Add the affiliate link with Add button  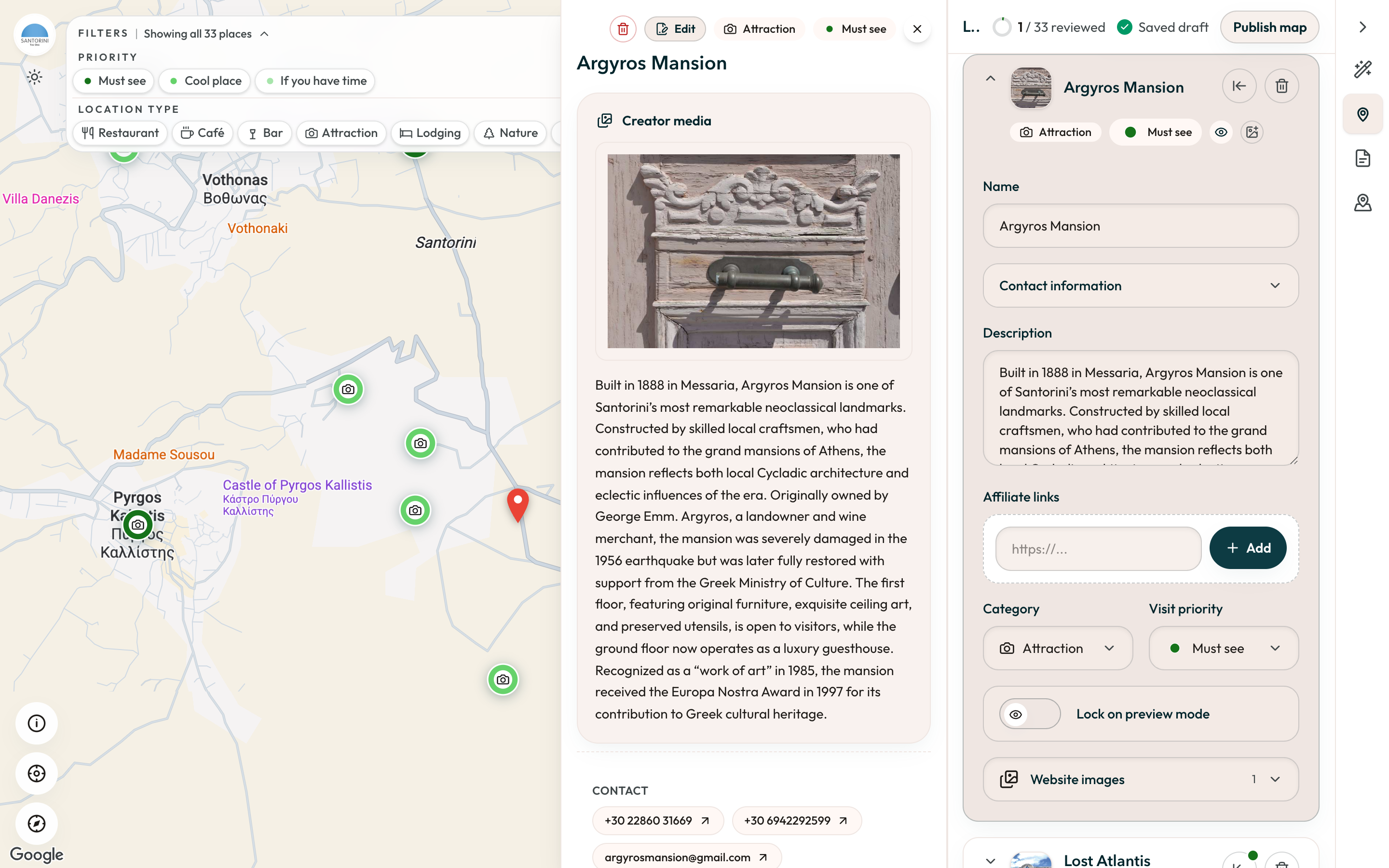coord(1248,548)
